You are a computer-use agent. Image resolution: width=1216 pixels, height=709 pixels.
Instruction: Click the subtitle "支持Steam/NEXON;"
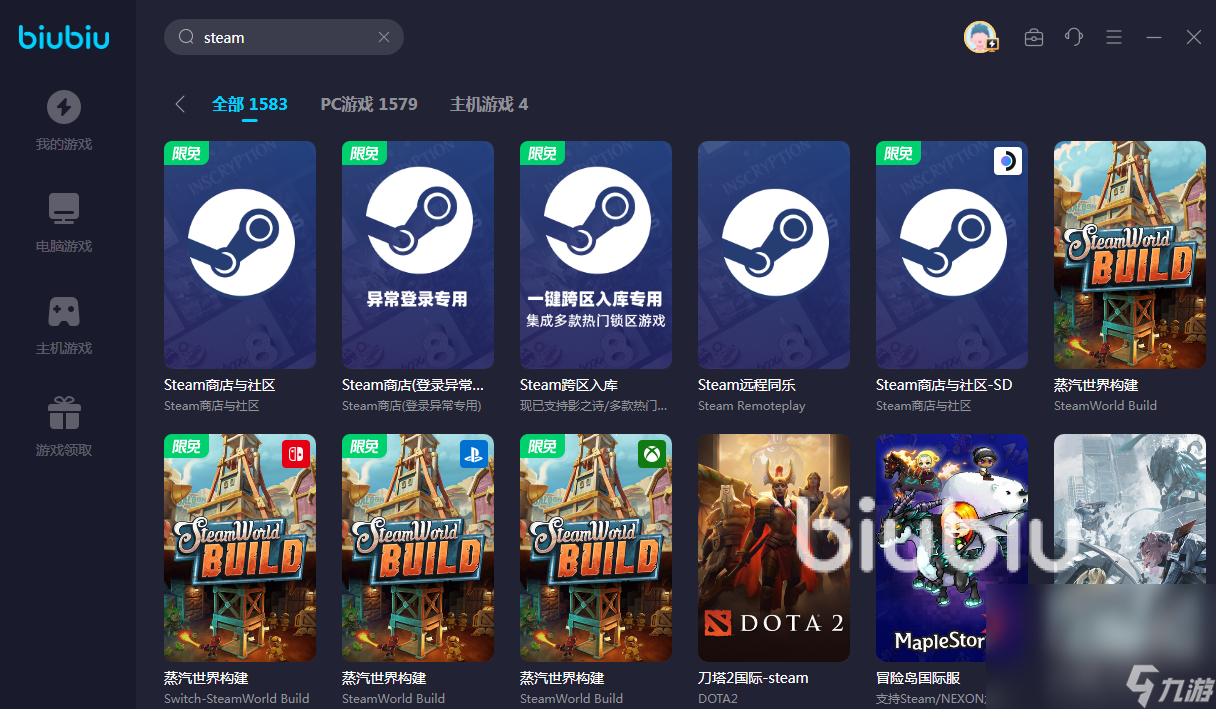pyautogui.click(x=931, y=699)
